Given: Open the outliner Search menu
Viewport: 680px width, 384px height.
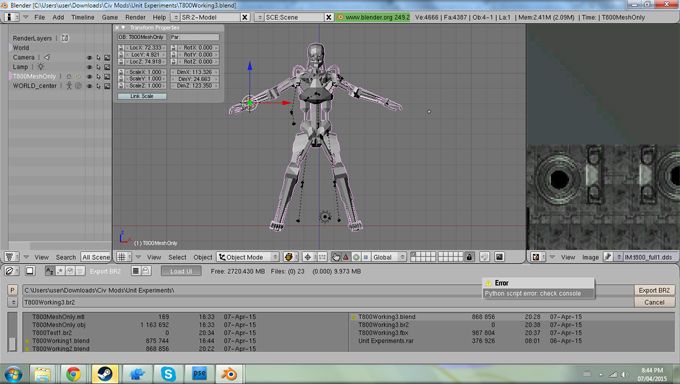Looking at the screenshot, I should pyautogui.click(x=66, y=257).
